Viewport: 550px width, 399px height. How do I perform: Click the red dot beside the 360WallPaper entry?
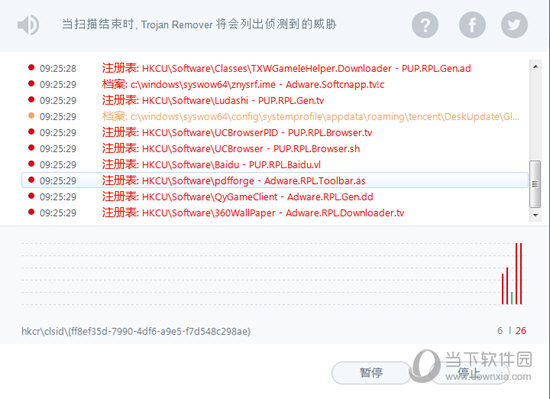31,212
